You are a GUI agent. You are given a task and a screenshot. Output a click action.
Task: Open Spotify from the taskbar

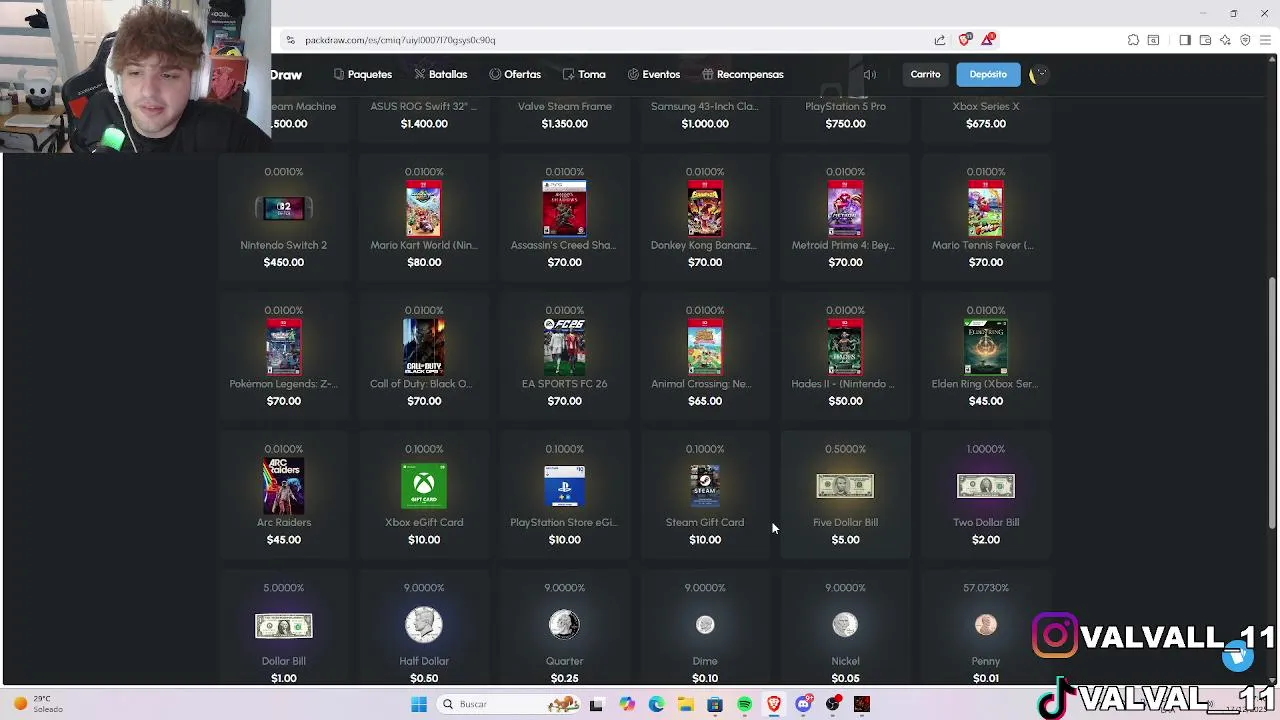pyautogui.click(x=744, y=704)
